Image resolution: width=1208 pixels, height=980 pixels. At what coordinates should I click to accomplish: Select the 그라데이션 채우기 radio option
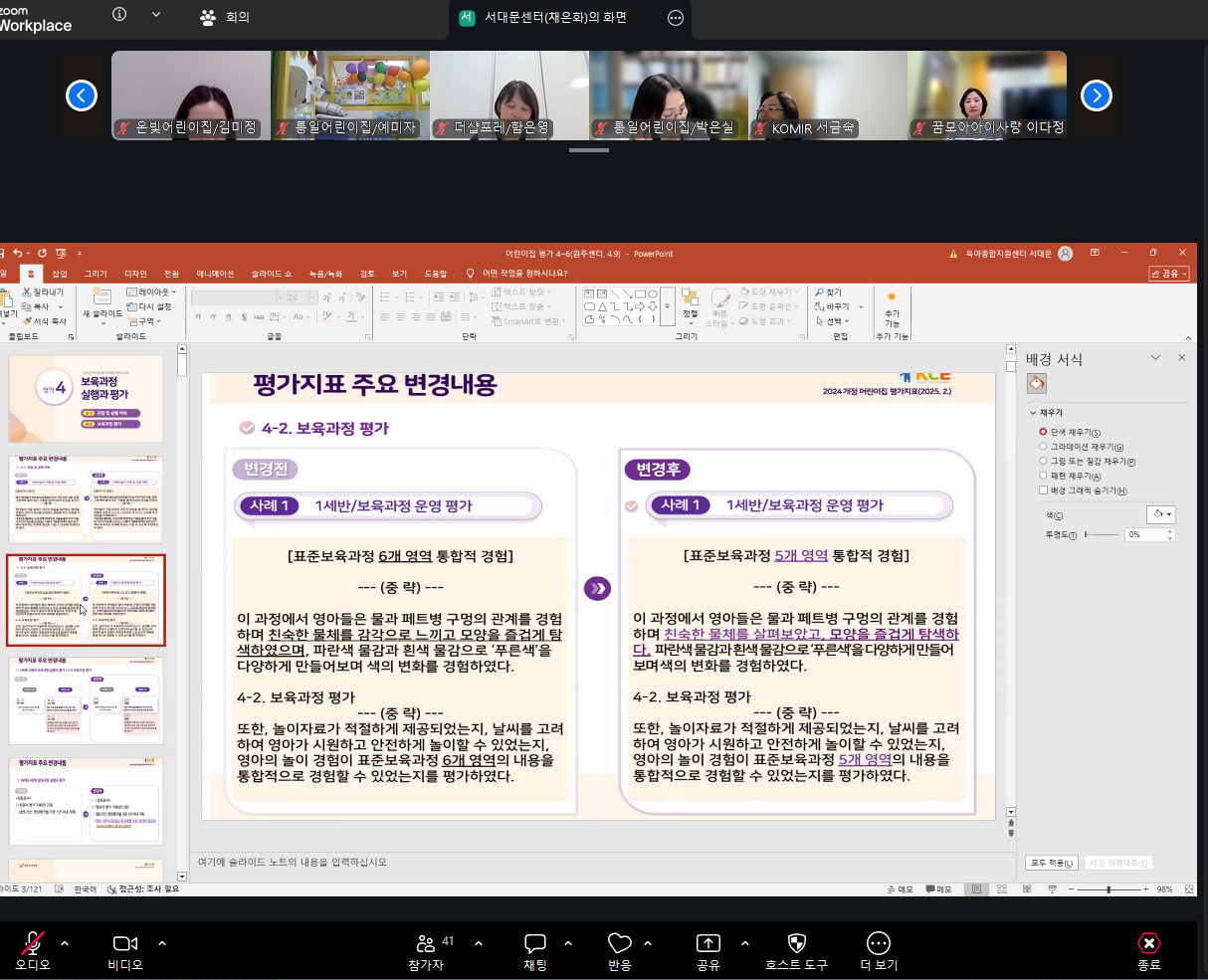[1043, 448]
